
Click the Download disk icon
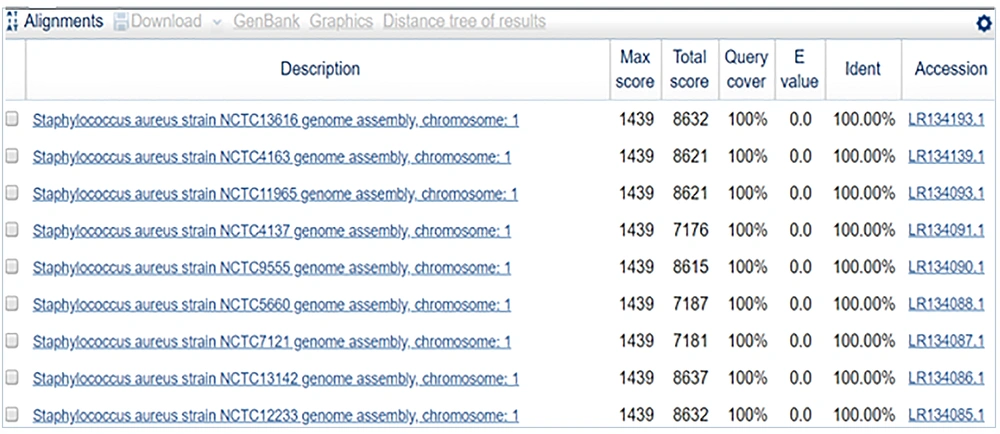[121, 22]
